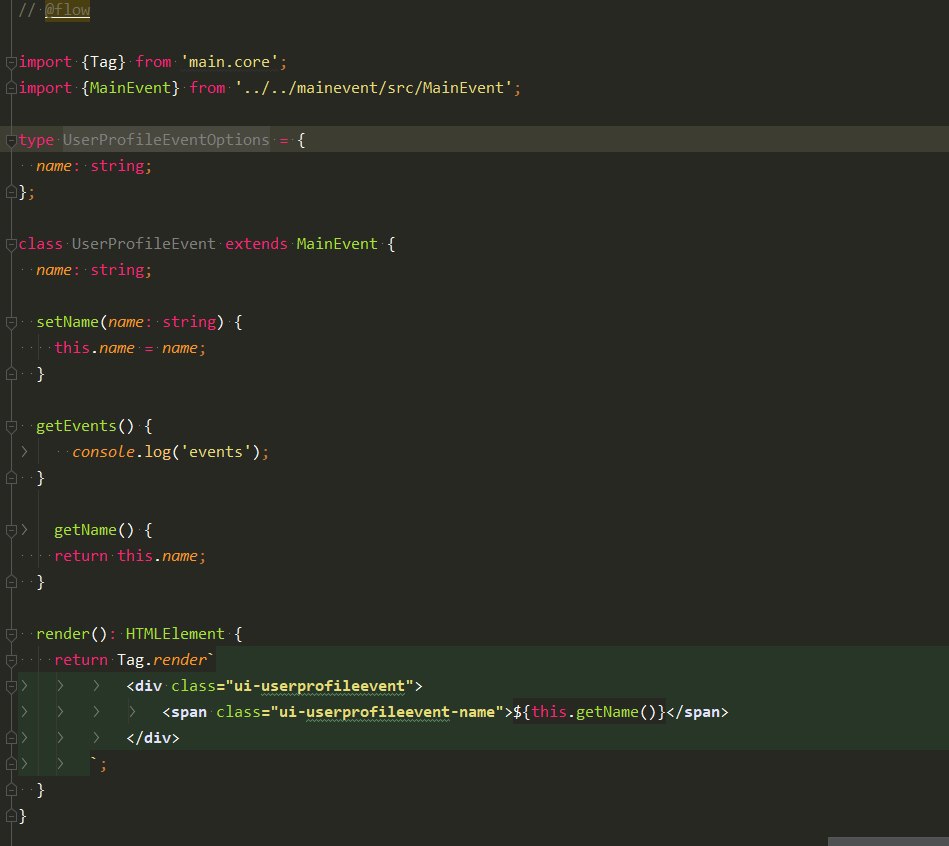949x846 pixels.
Task: Click the @flow annotation comment
Action: (x=67, y=10)
